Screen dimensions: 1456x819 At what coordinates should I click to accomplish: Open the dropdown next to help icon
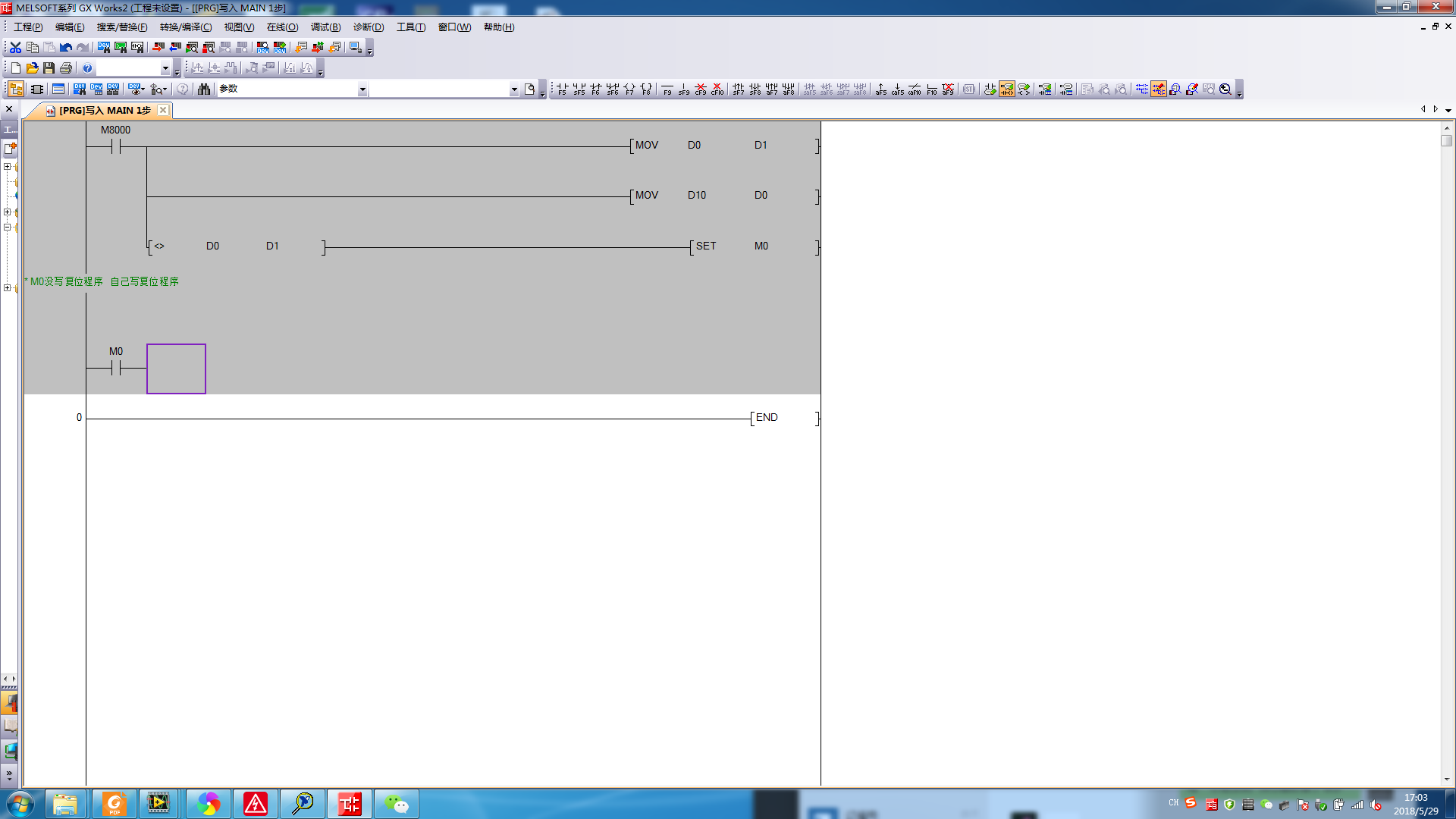[x=165, y=68]
